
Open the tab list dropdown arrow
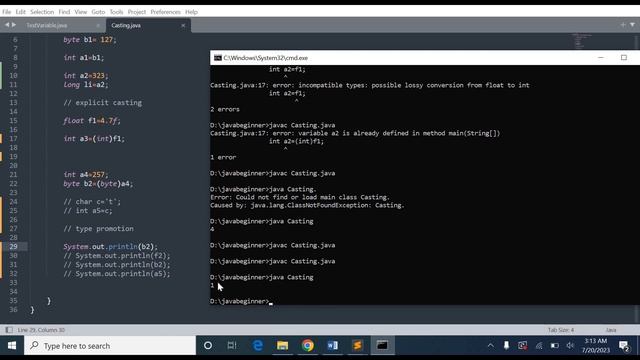point(632,25)
